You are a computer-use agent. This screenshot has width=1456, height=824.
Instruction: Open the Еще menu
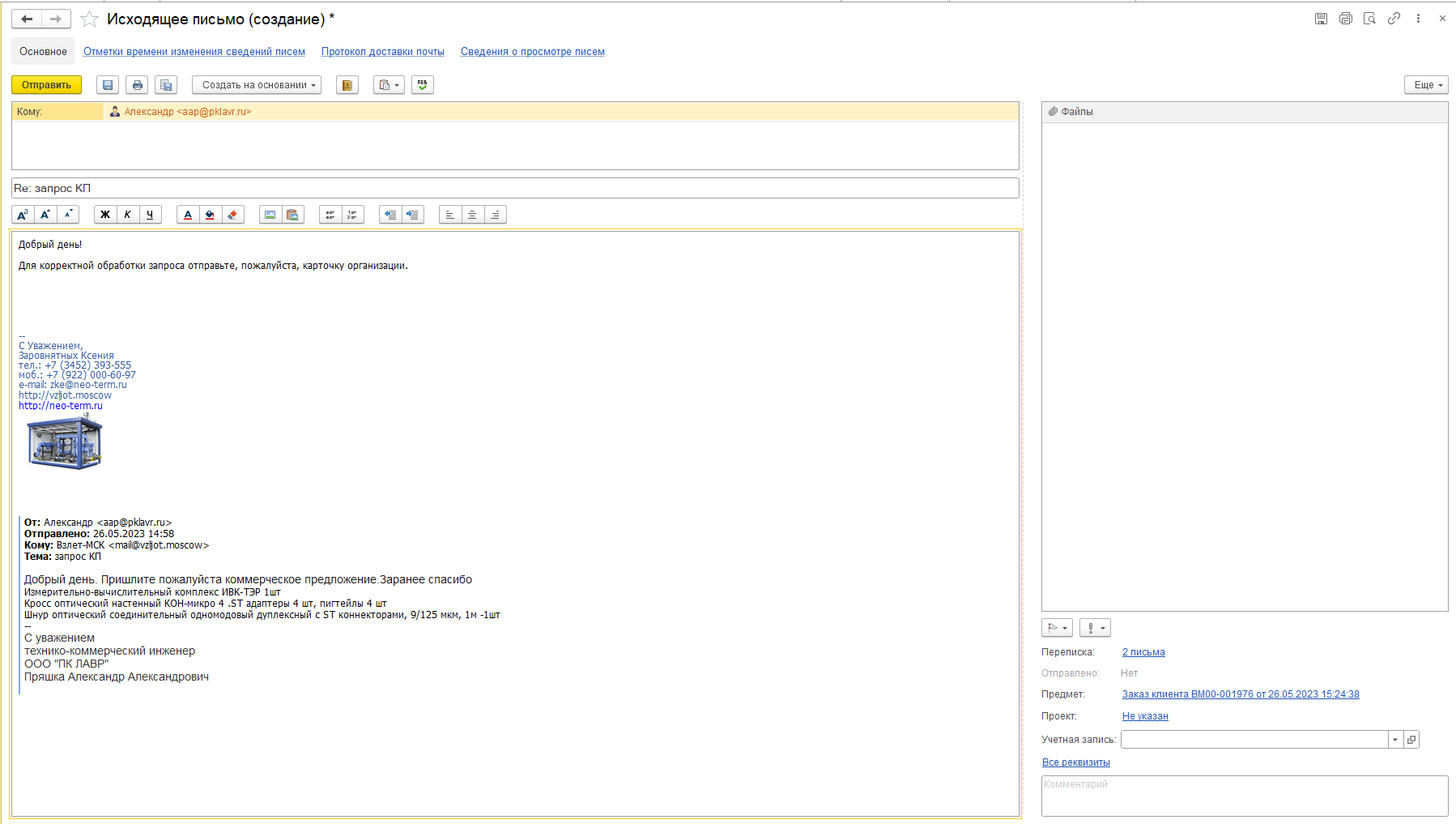[x=1426, y=85]
